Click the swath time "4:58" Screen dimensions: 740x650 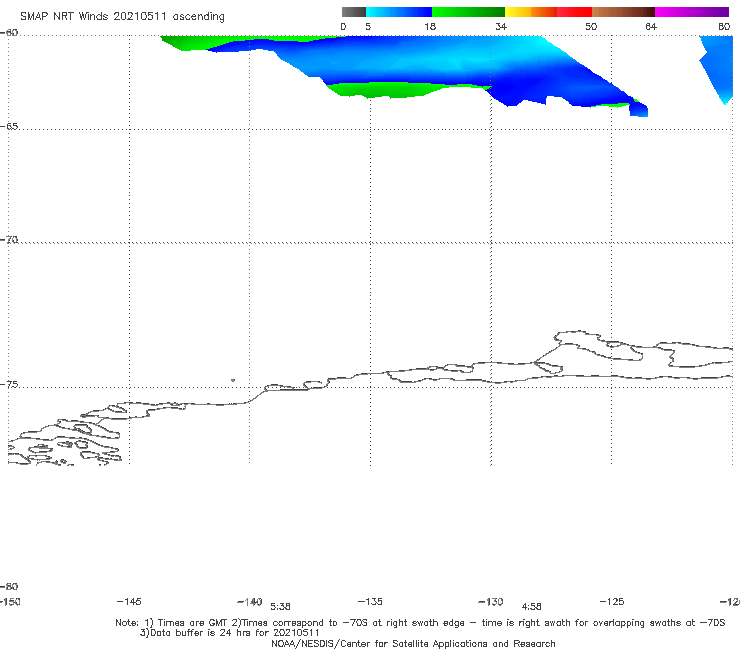(531, 607)
